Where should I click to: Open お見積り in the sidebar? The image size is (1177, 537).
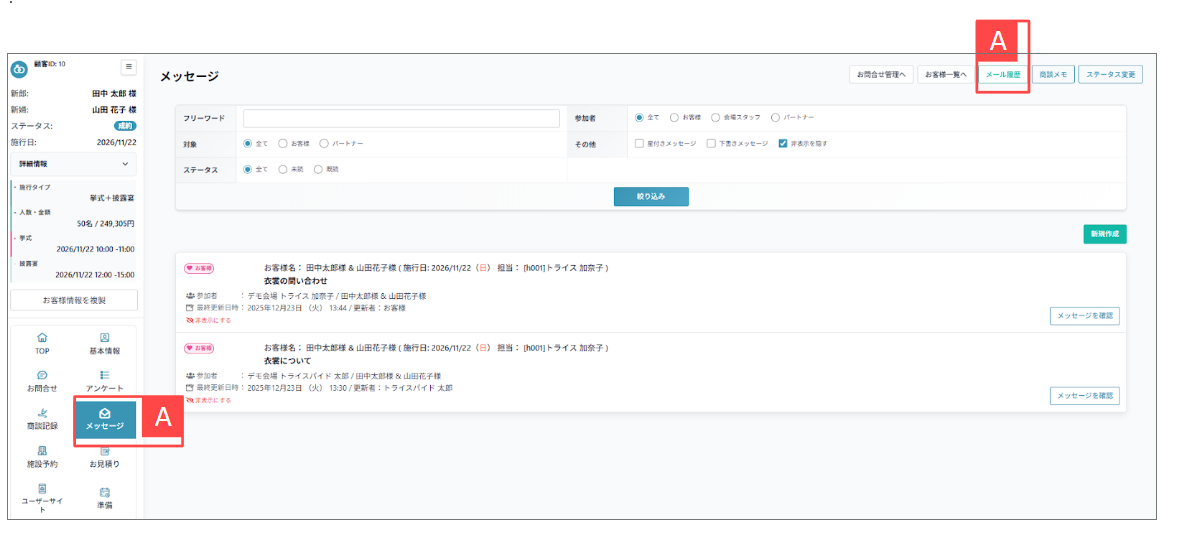[104, 457]
